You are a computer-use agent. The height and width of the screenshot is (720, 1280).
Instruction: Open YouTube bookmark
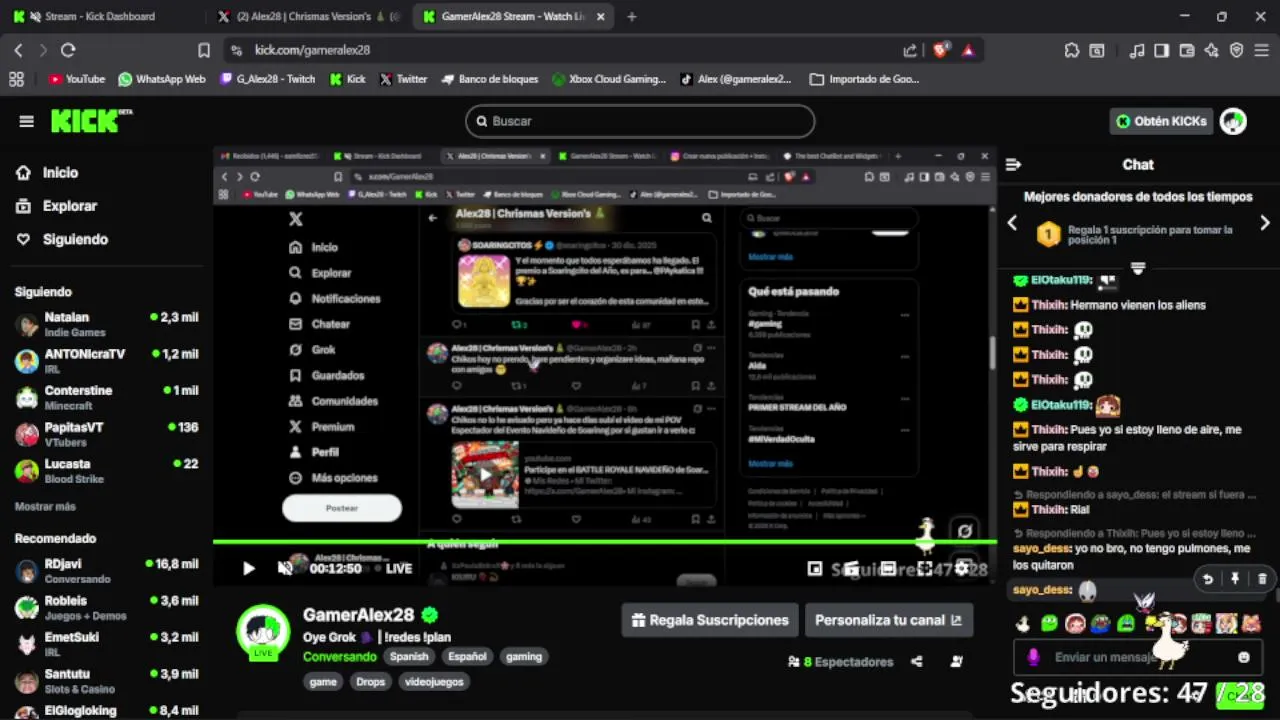pyautogui.click(x=76, y=79)
